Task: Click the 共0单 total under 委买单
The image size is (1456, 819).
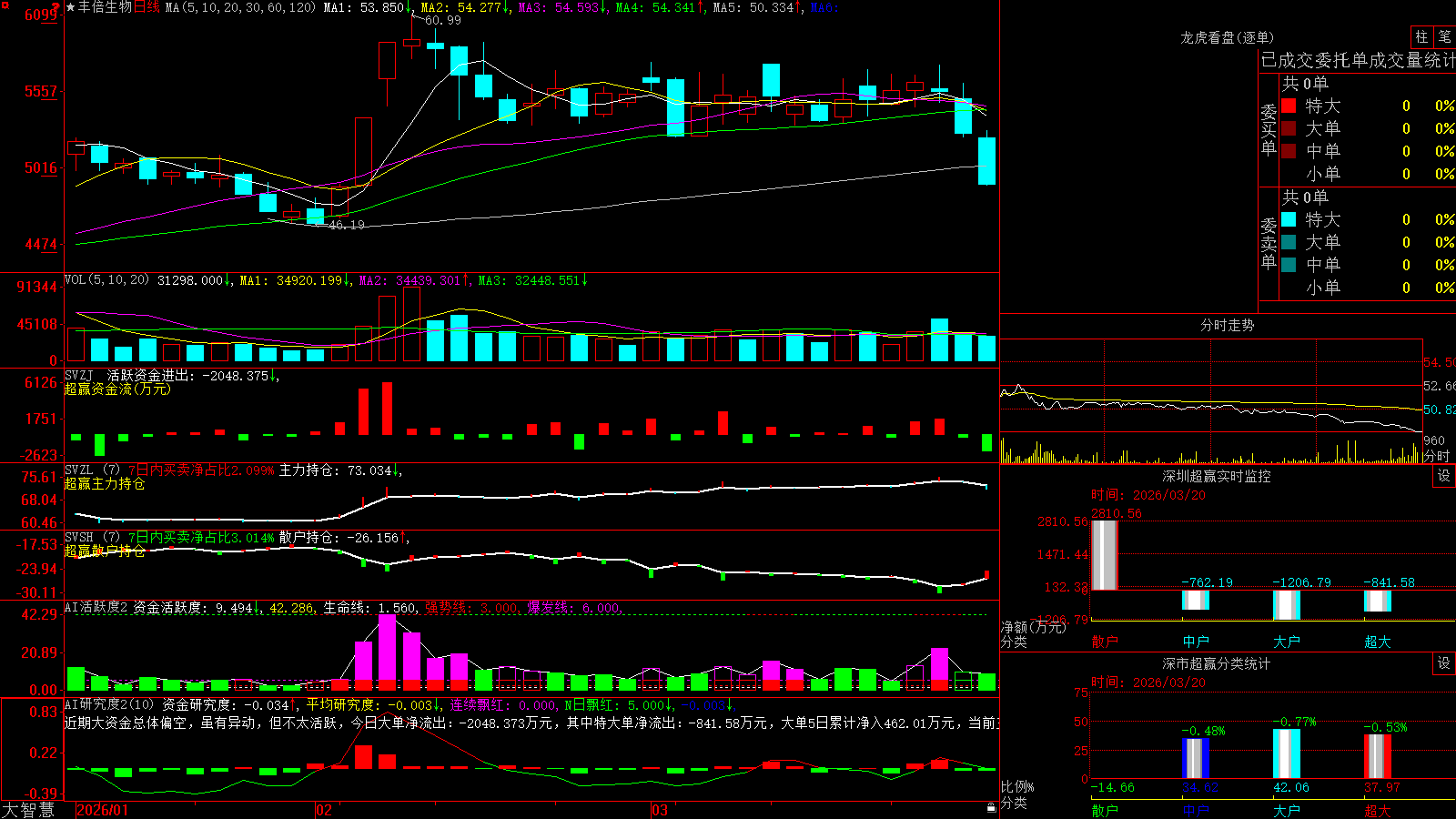Action: (x=1305, y=84)
